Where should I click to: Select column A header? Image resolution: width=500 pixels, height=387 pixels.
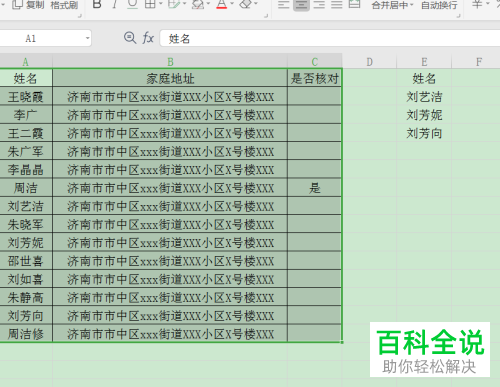(x=26, y=62)
